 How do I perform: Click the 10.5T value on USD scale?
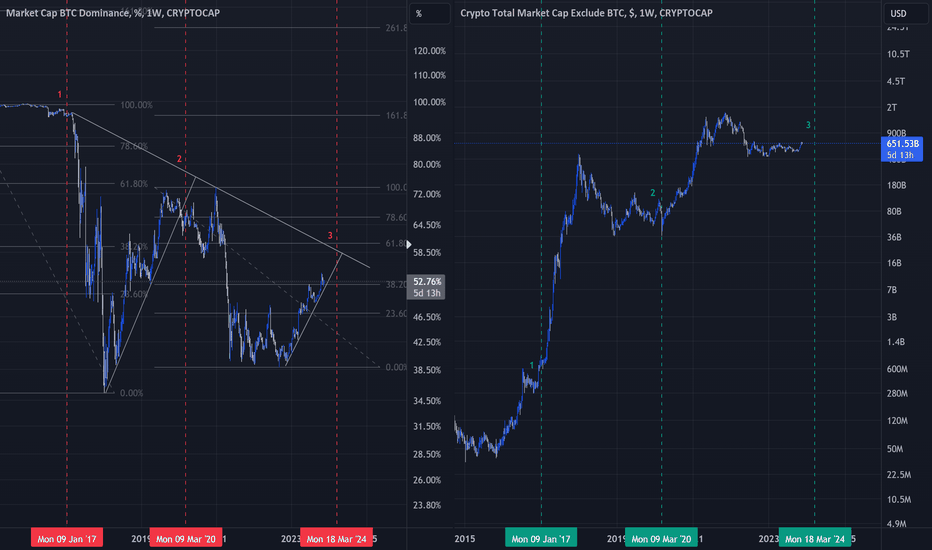click(x=898, y=54)
